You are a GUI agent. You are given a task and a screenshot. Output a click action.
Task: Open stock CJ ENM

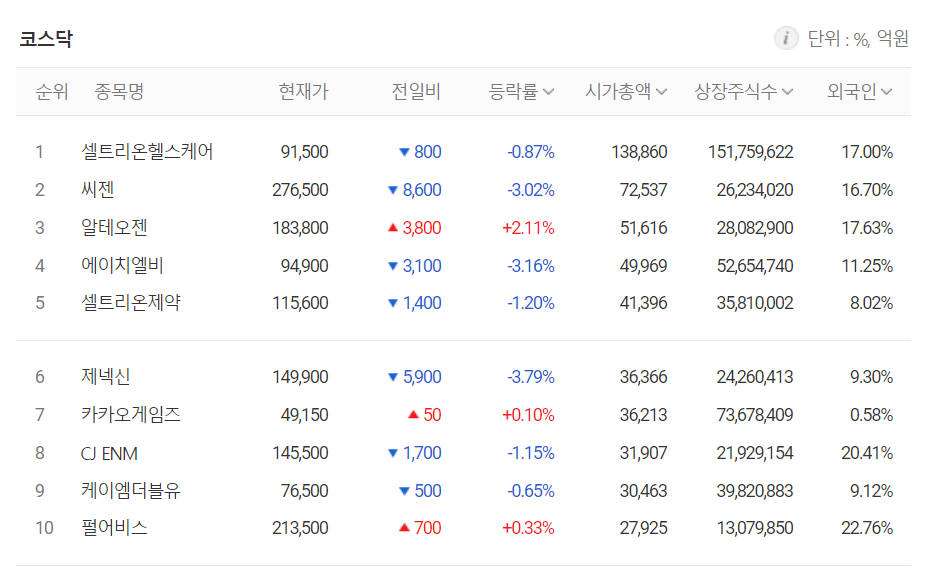[x=109, y=453]
